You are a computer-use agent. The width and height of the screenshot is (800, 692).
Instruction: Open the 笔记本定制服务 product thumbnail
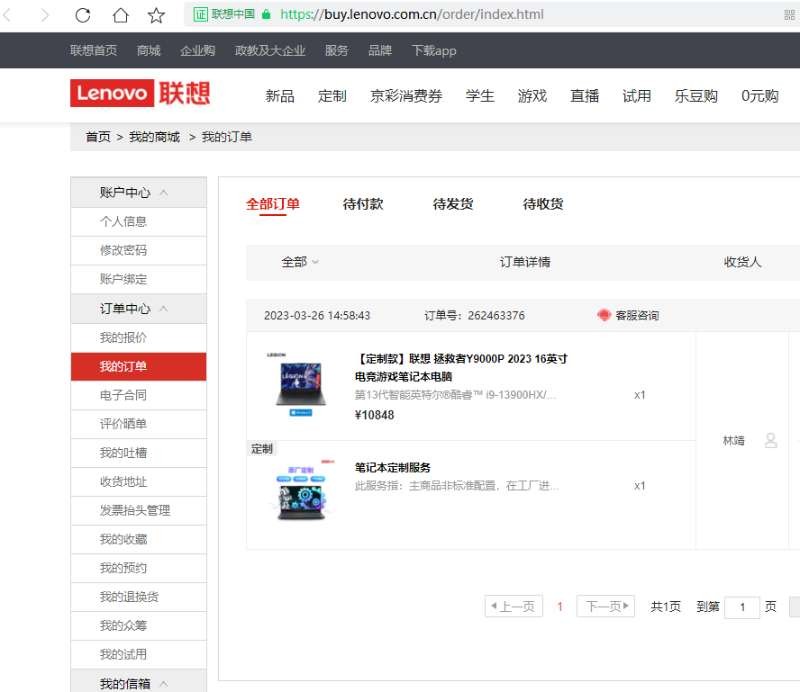point(301,490)
